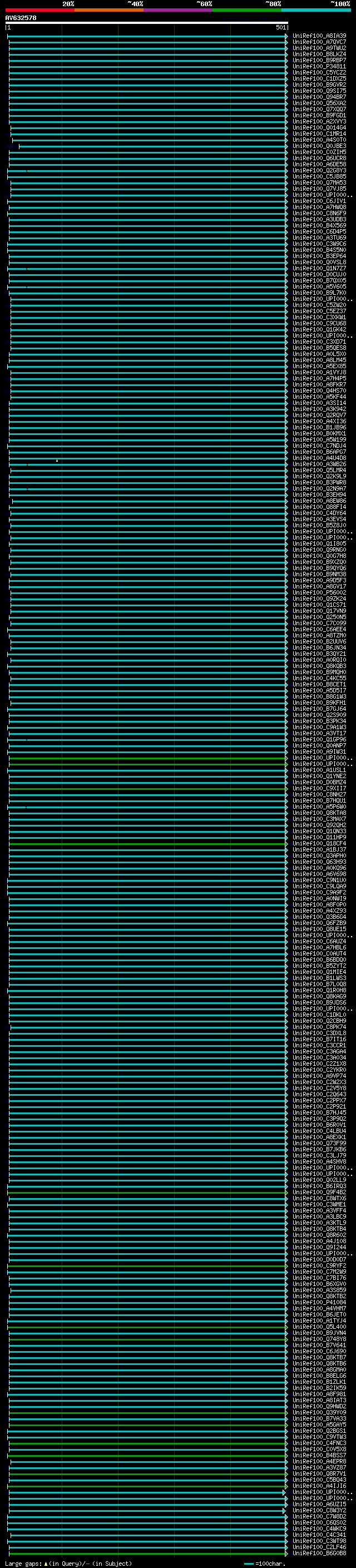Screen dimensions: 356x1568
Task: Select the UniRef100_Q39Y09 label
Action: coord(319,1412)
